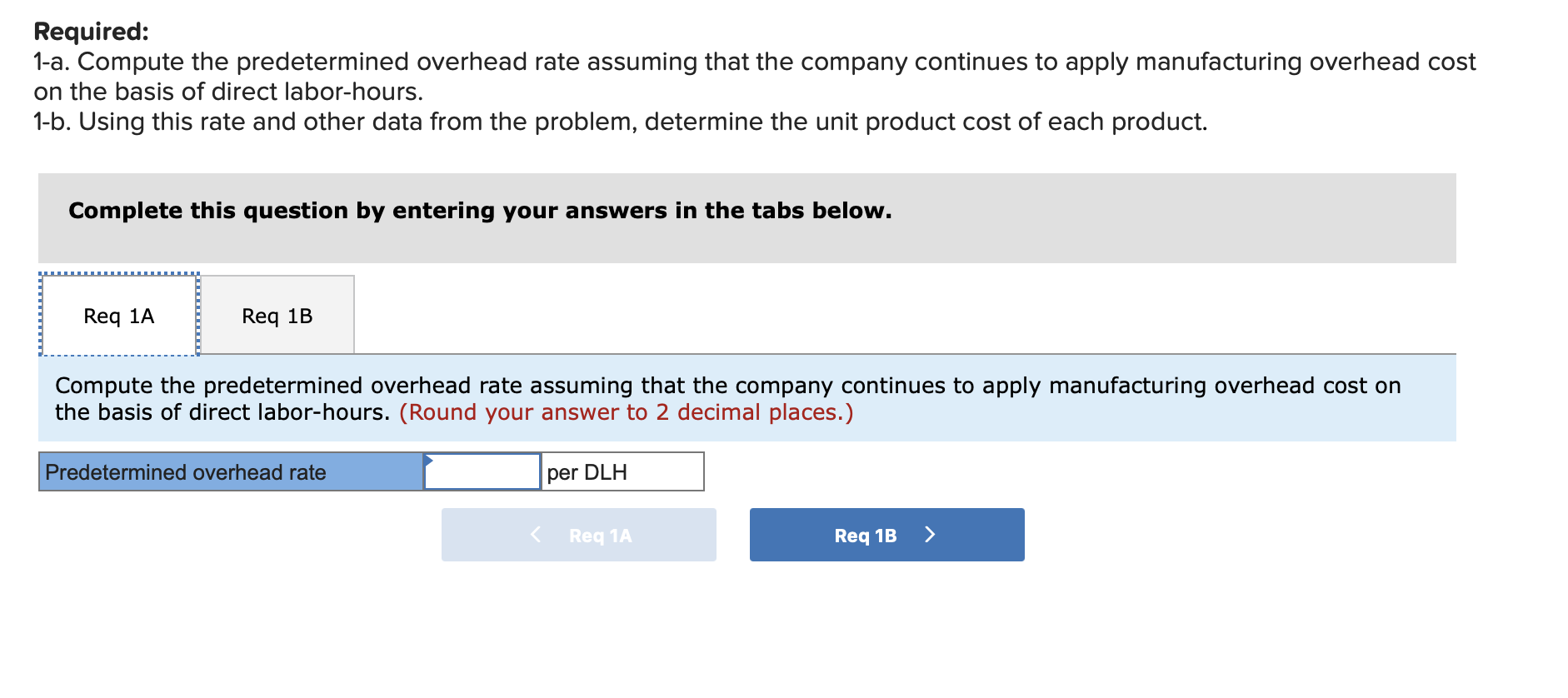This screenshot has height=698, width=1568.
Task: Click "on the basis of direct labor-hours." line
Action: [228, 92]
